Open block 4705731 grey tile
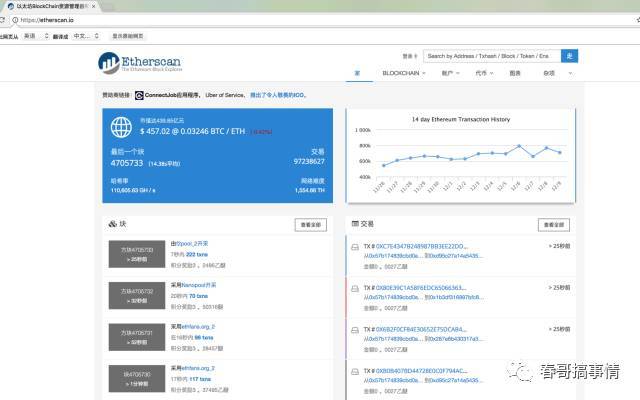The width and height of the screenshot is (640, 400). [137, 338]
